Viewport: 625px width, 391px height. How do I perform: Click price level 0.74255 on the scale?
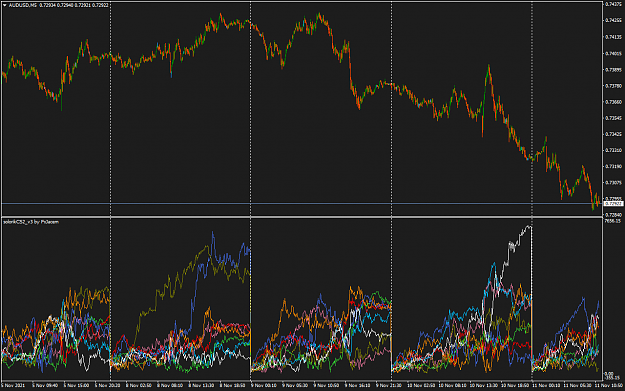coord(614,20)
